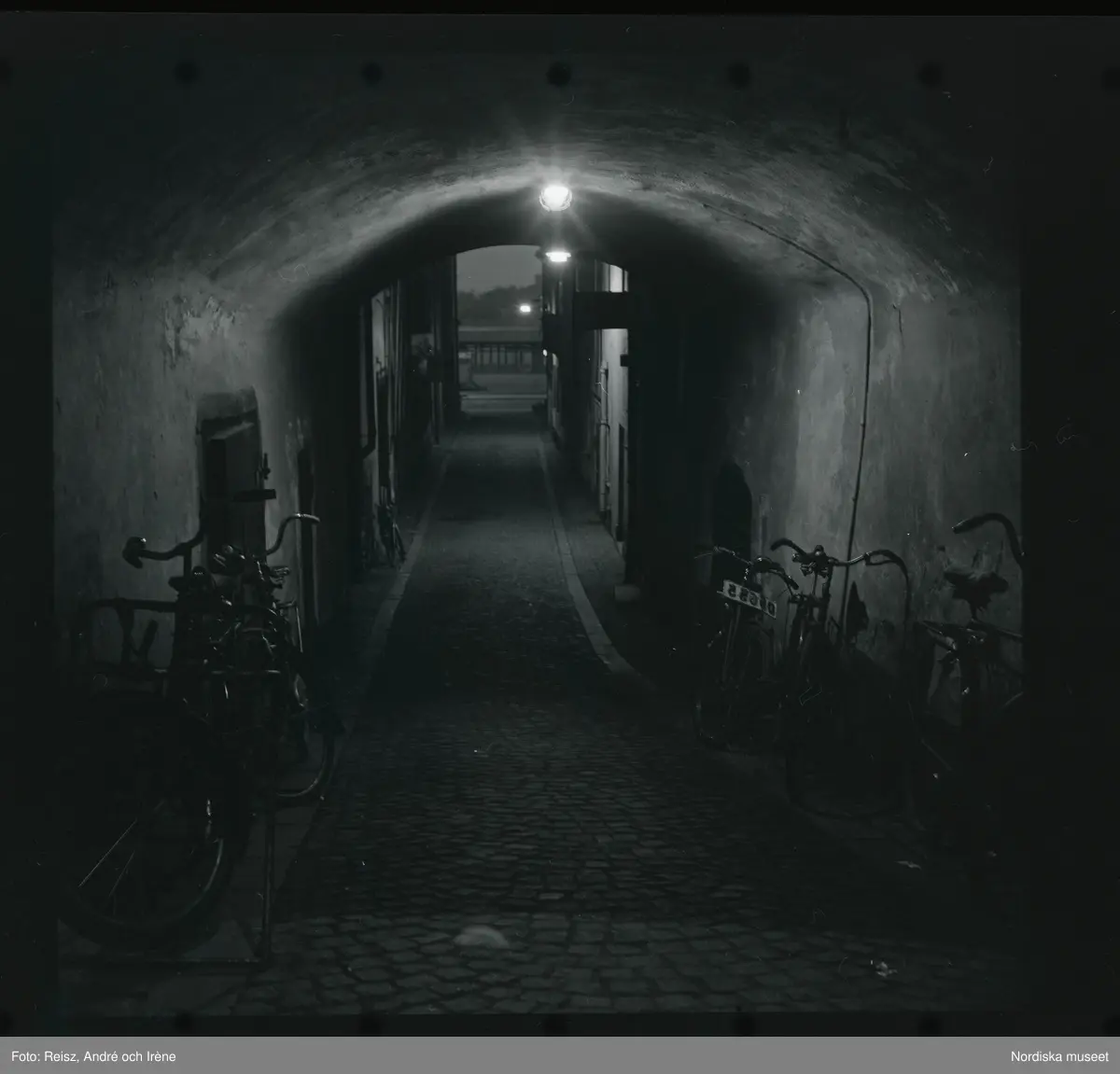This screenshot has width=1120, height=1074.
Task: Click the arched doorway niche on right wall
Action: tap(731, 509)
